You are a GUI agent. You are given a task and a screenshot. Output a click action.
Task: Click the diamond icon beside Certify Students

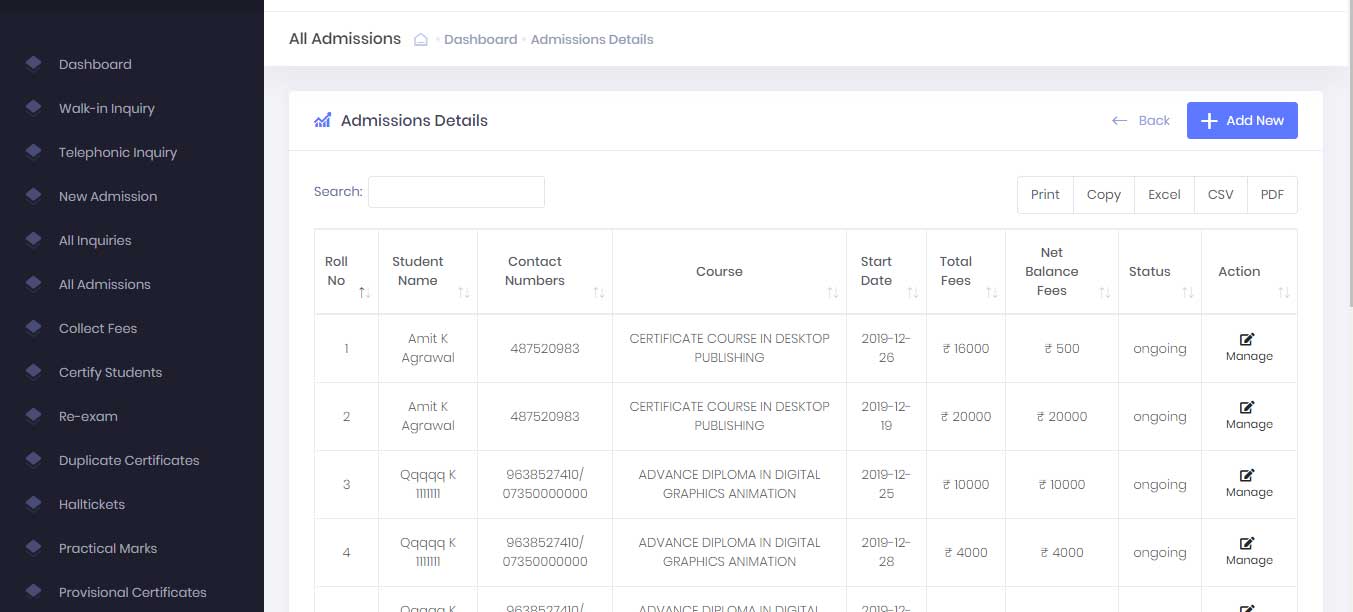pyautogui.click(x=33, y=372)
